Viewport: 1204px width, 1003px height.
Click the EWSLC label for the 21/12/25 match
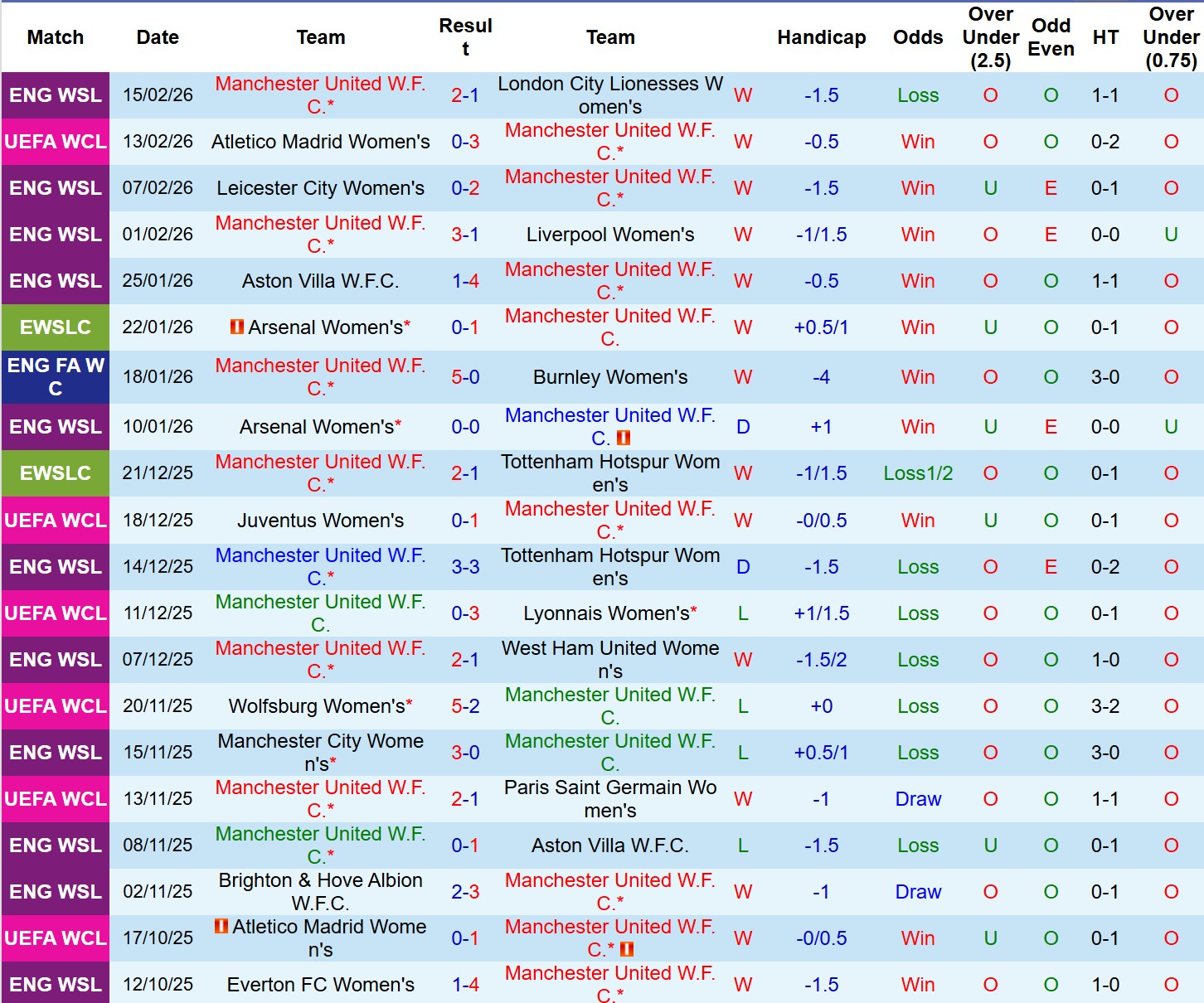click(56, 473)
